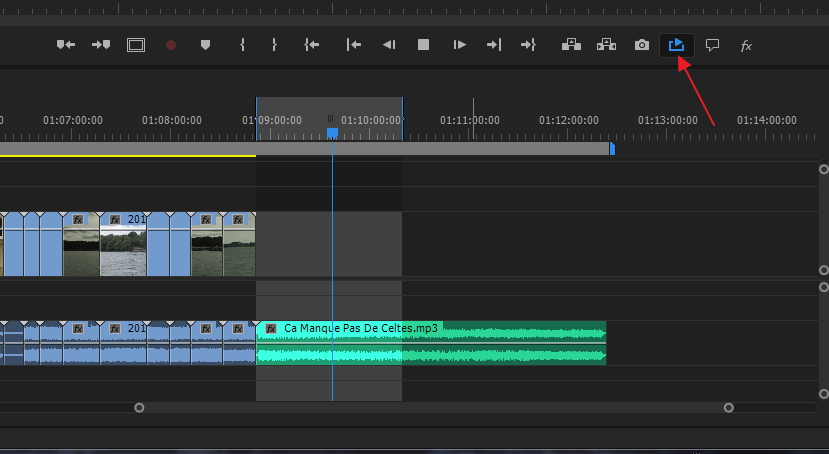
Task: Click the Lift button
Action: coord(571,45)
